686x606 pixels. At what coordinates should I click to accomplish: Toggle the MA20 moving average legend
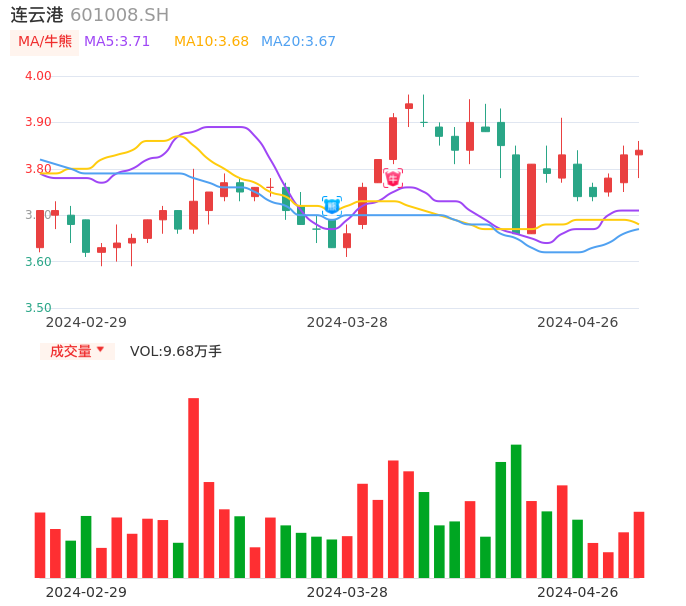click(298, 42)
